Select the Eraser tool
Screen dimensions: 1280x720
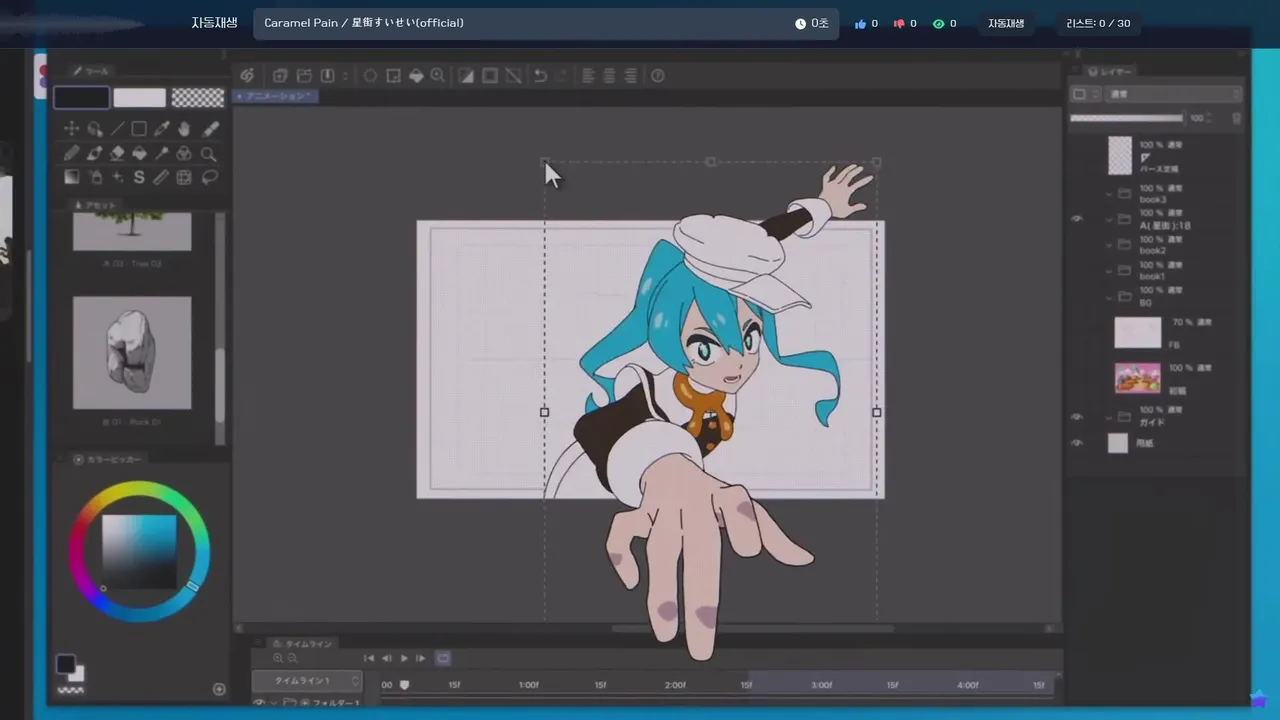tap(117, 154)
